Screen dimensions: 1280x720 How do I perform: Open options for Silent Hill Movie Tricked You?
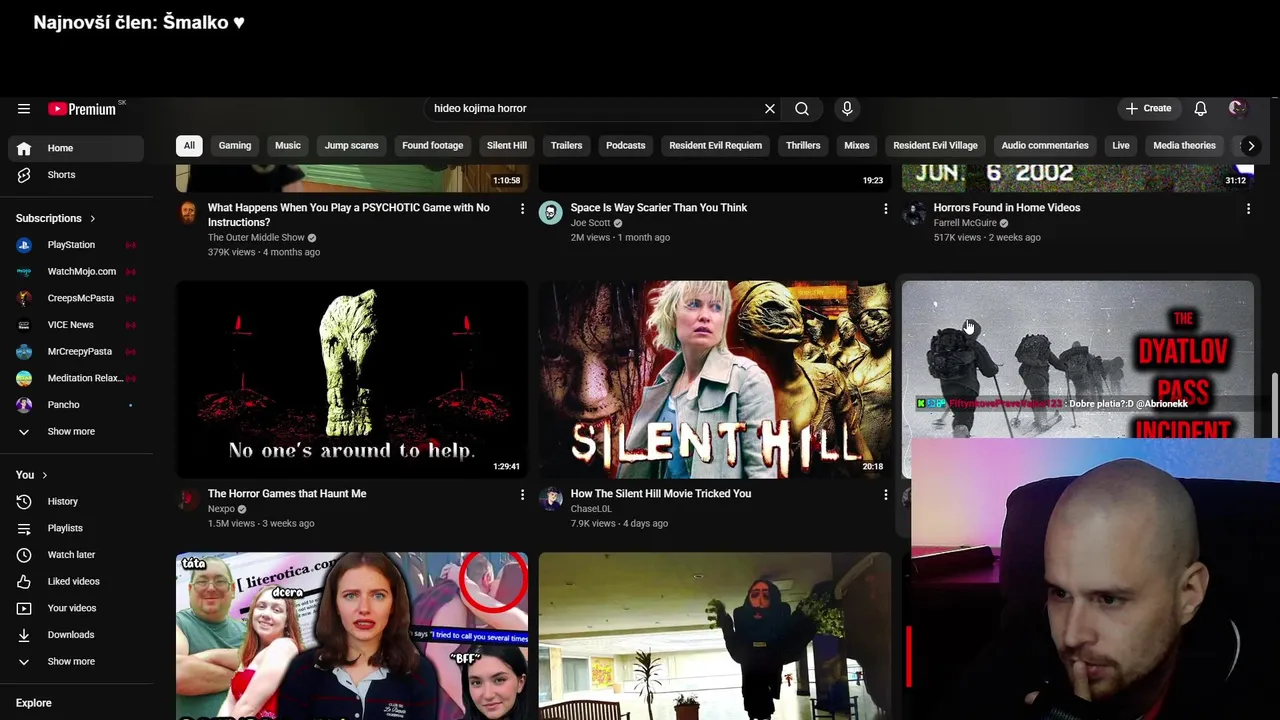click(x=885, y=495)
